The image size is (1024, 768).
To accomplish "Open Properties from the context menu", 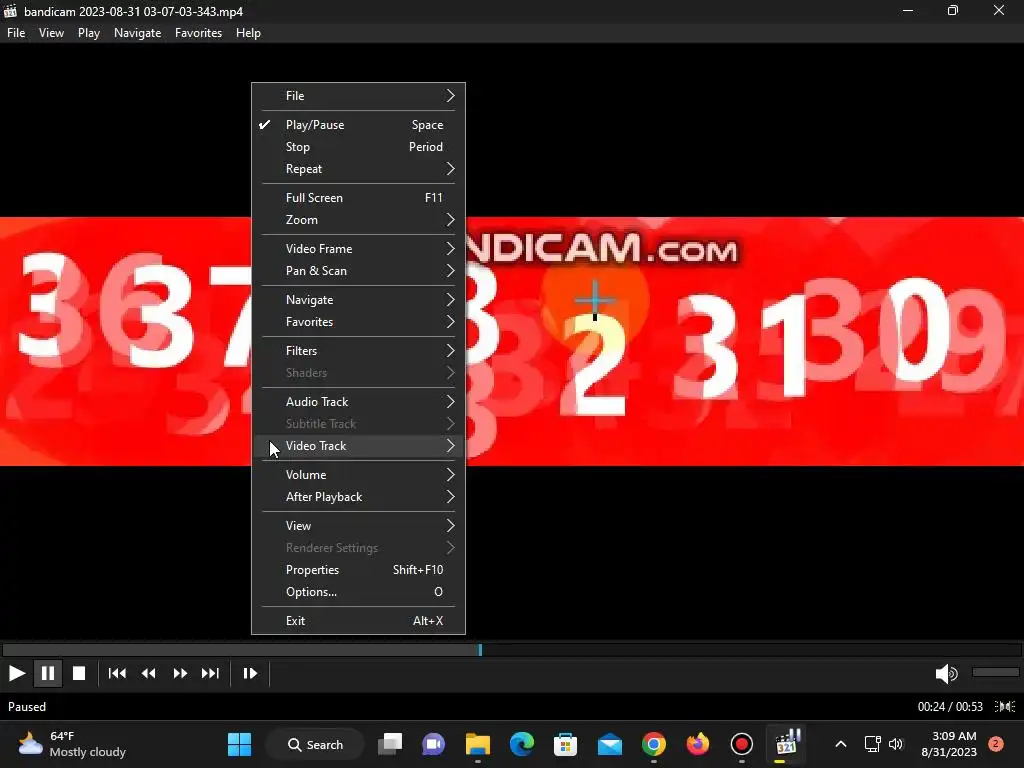I will (x=359, y=570).
